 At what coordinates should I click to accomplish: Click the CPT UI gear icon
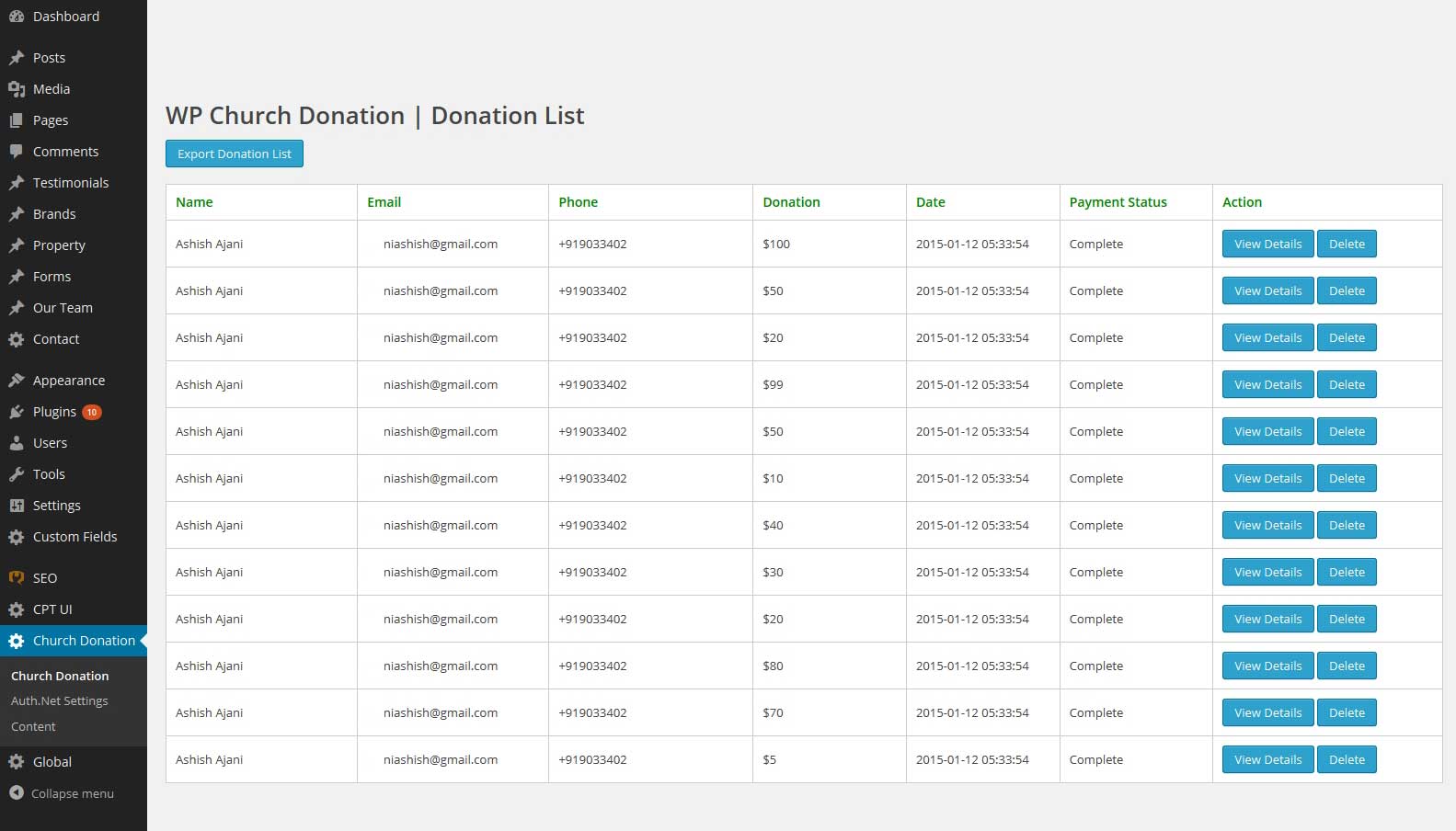(x=17, y=609)
